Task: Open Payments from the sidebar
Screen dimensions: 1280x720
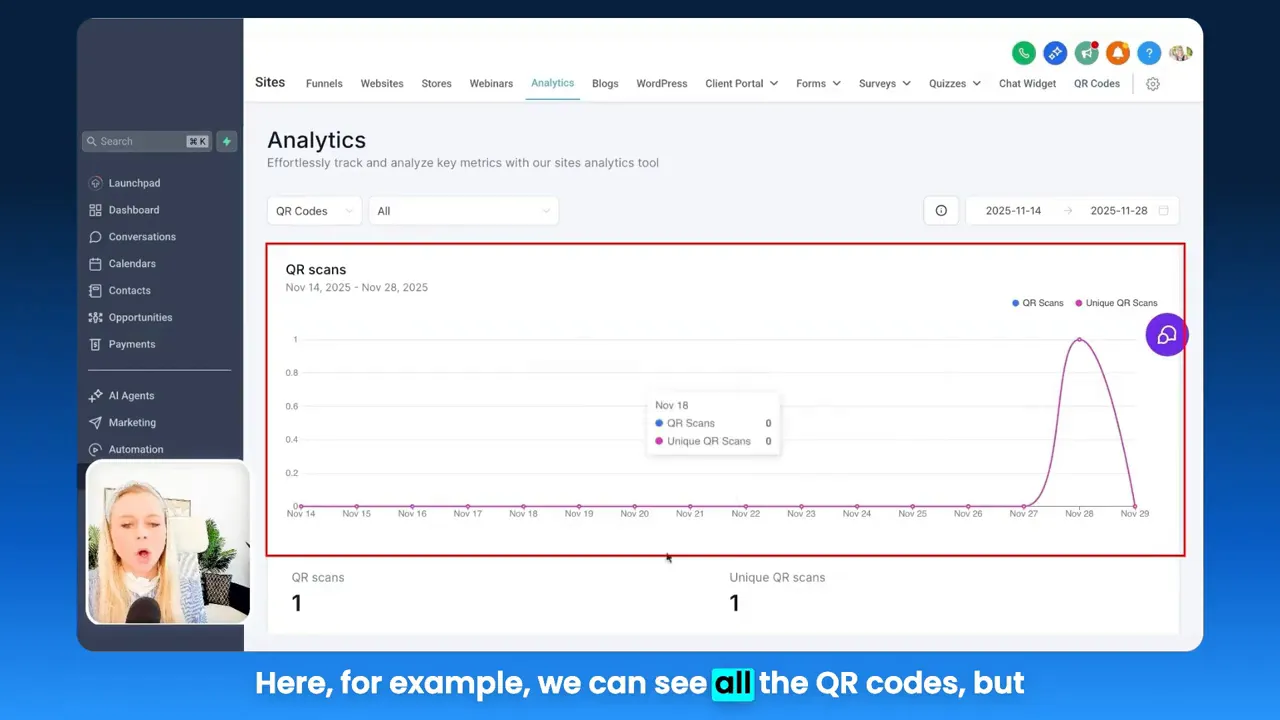Action: (132, 344)
